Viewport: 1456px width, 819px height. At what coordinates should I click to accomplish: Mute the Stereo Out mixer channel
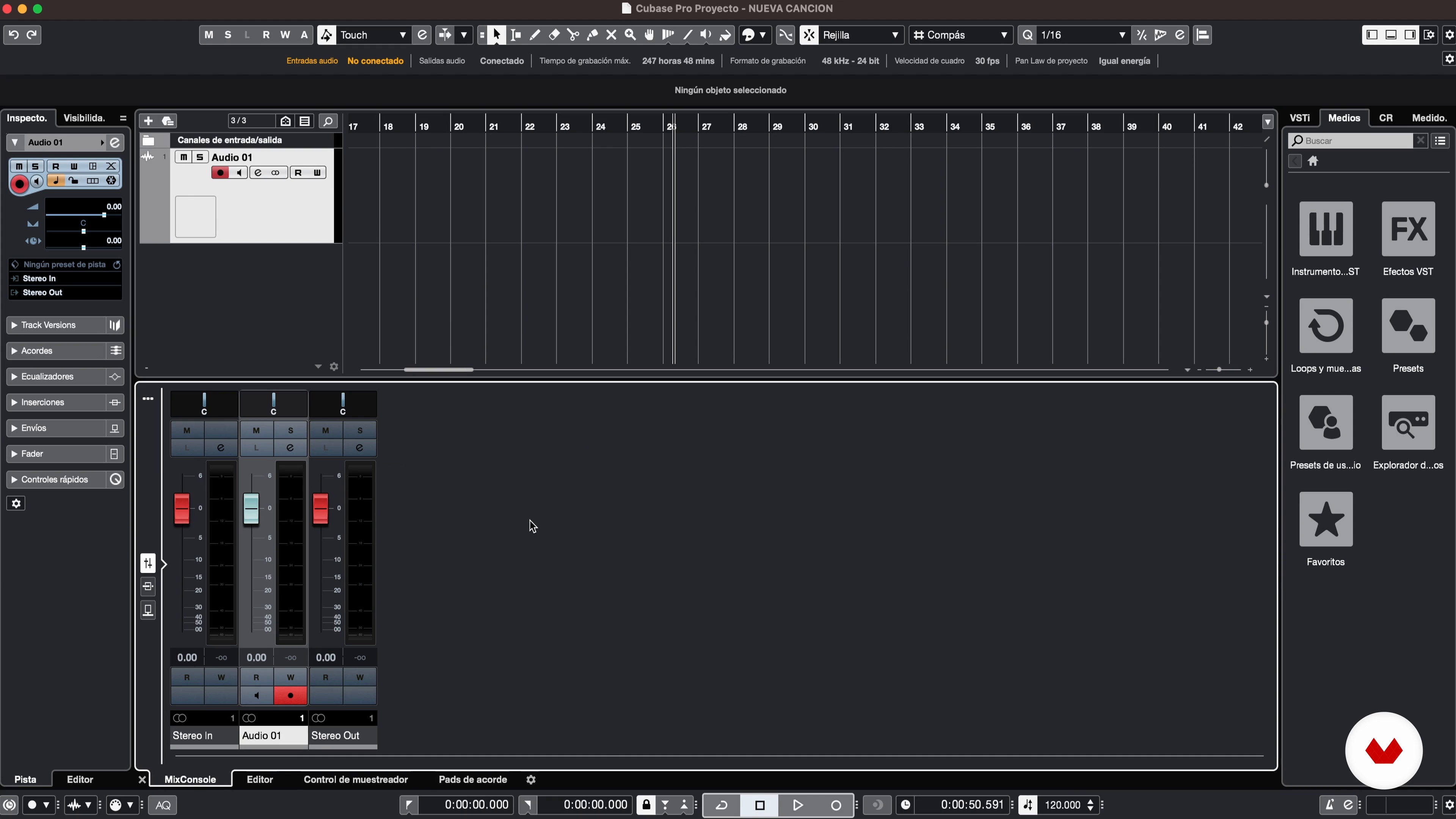[326, 431]
